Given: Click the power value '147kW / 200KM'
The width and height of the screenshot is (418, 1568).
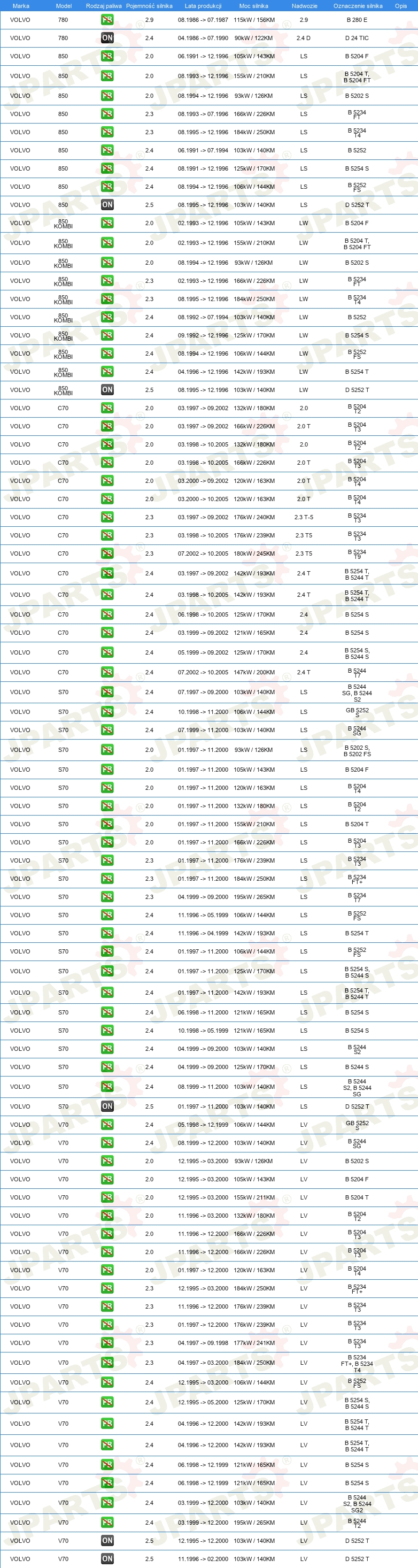Looking at the screenshot, I should pos(254,672).
